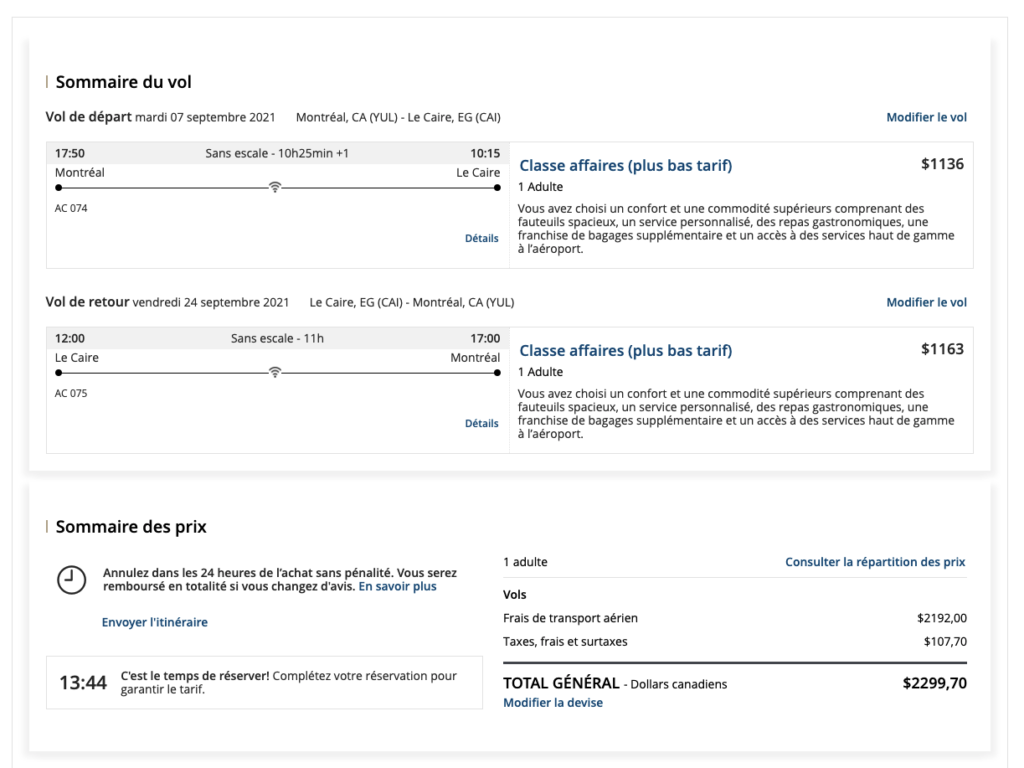This screenshot has height=768, width=1024.
Task: Click the Wi-Fi icon on the departure flight
Action: (x=275, y=187)
